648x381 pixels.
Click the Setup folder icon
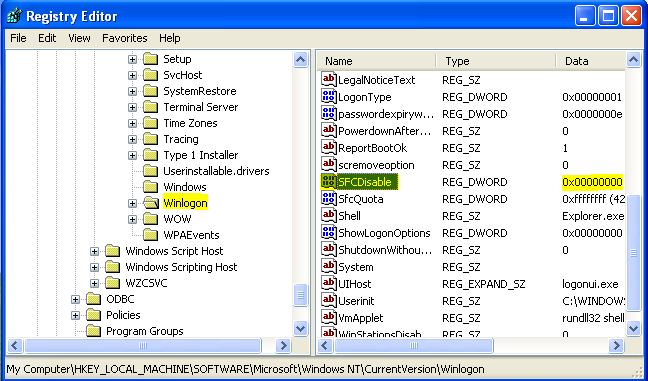150,59
